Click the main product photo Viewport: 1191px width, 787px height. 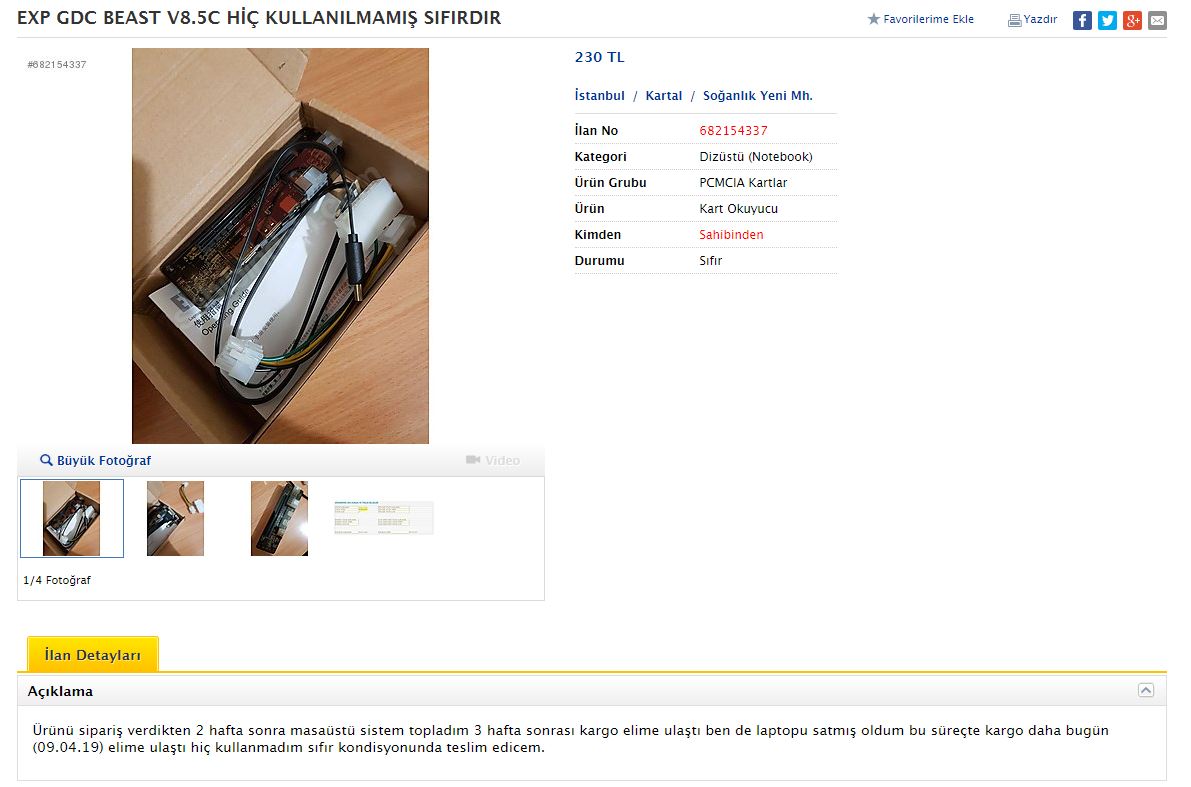280,246
